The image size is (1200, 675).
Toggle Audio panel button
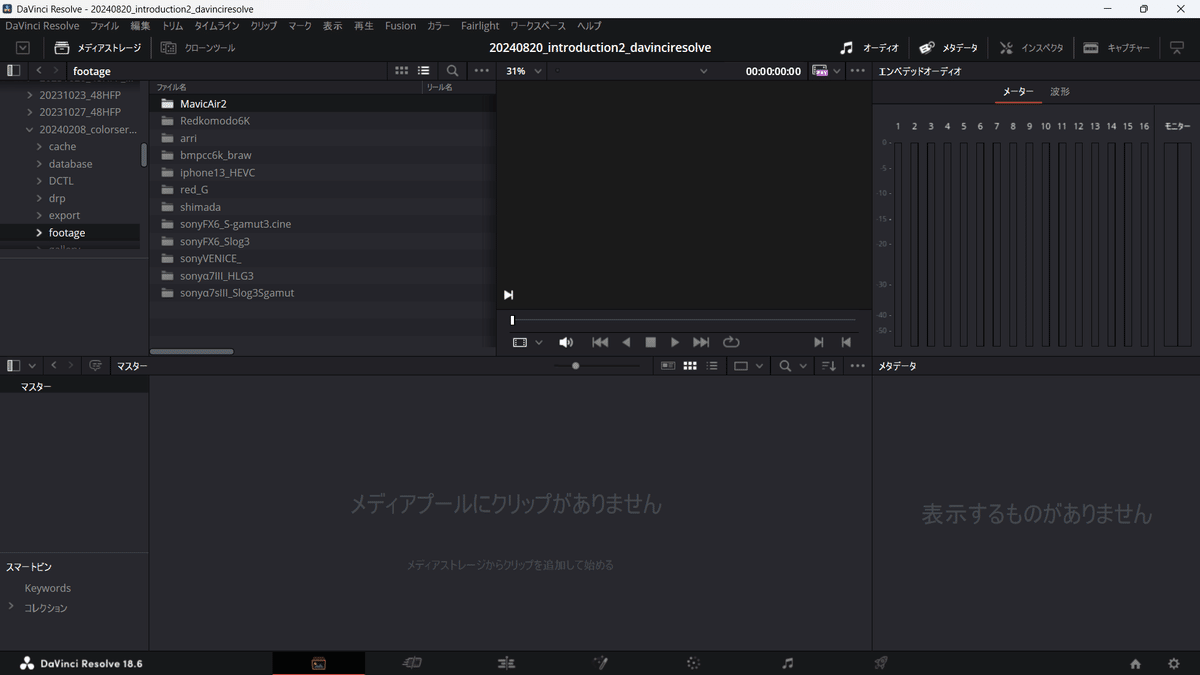pos(869,48)
